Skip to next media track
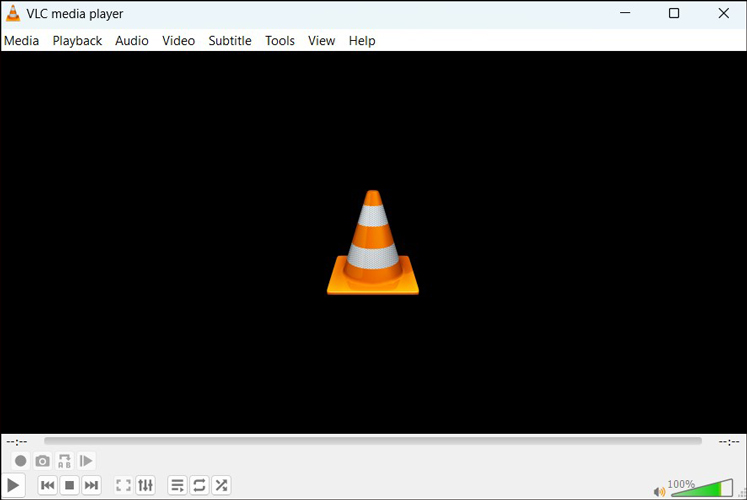 pyautogui.click(x=91, y=485)
